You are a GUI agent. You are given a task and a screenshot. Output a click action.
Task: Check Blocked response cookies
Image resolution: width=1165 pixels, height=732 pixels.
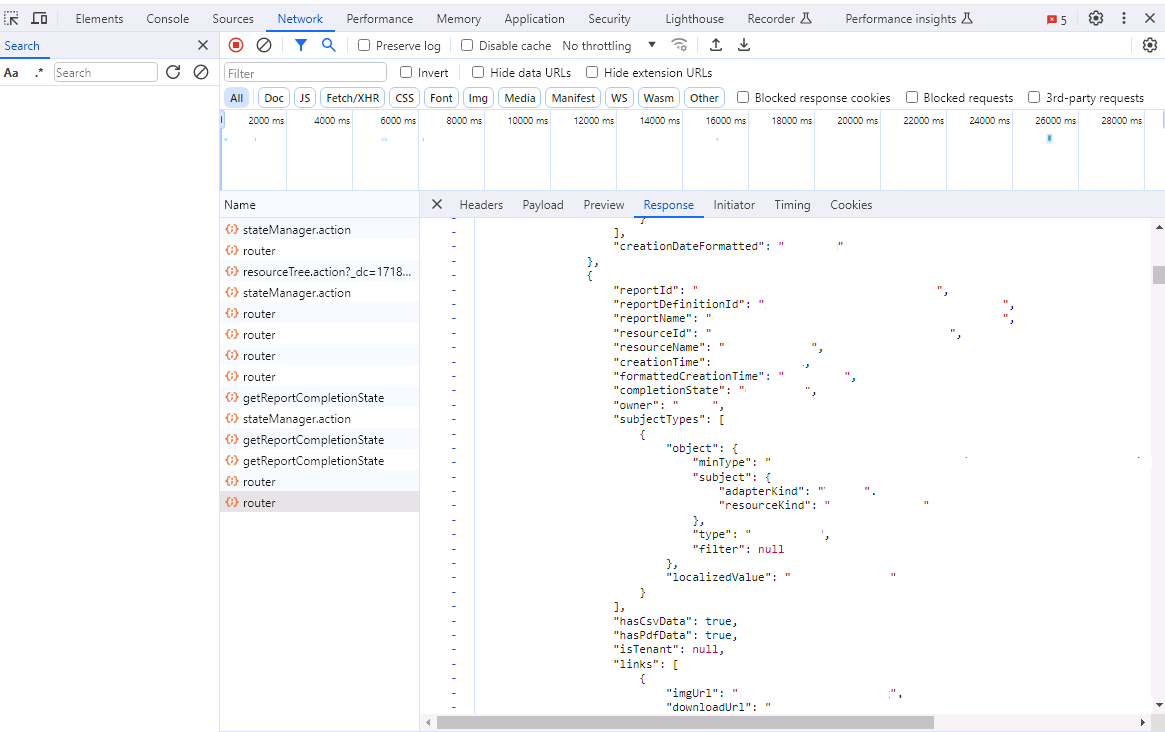tap(742, 97)
